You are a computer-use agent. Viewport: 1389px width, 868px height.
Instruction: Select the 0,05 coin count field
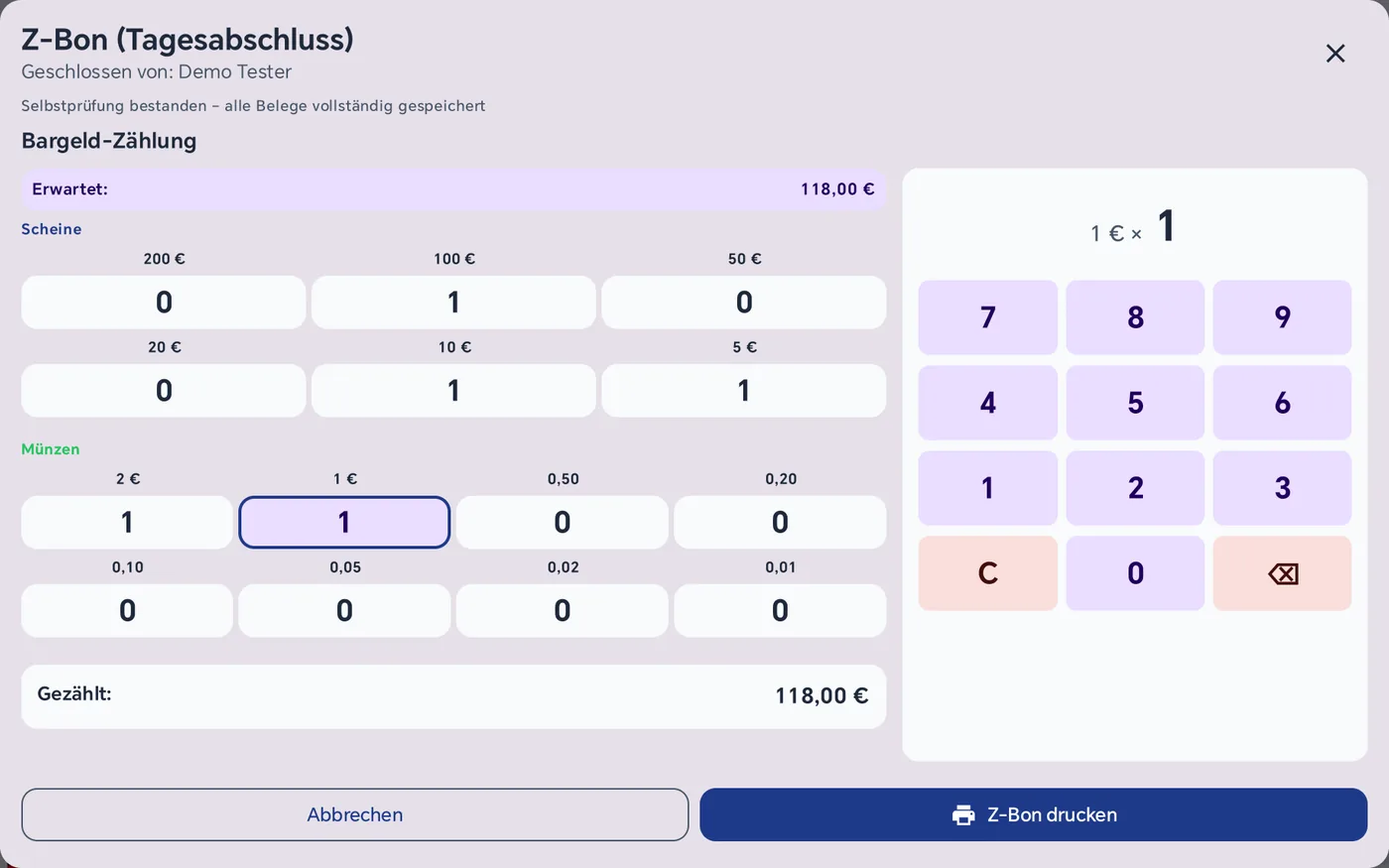coord(344,611)
